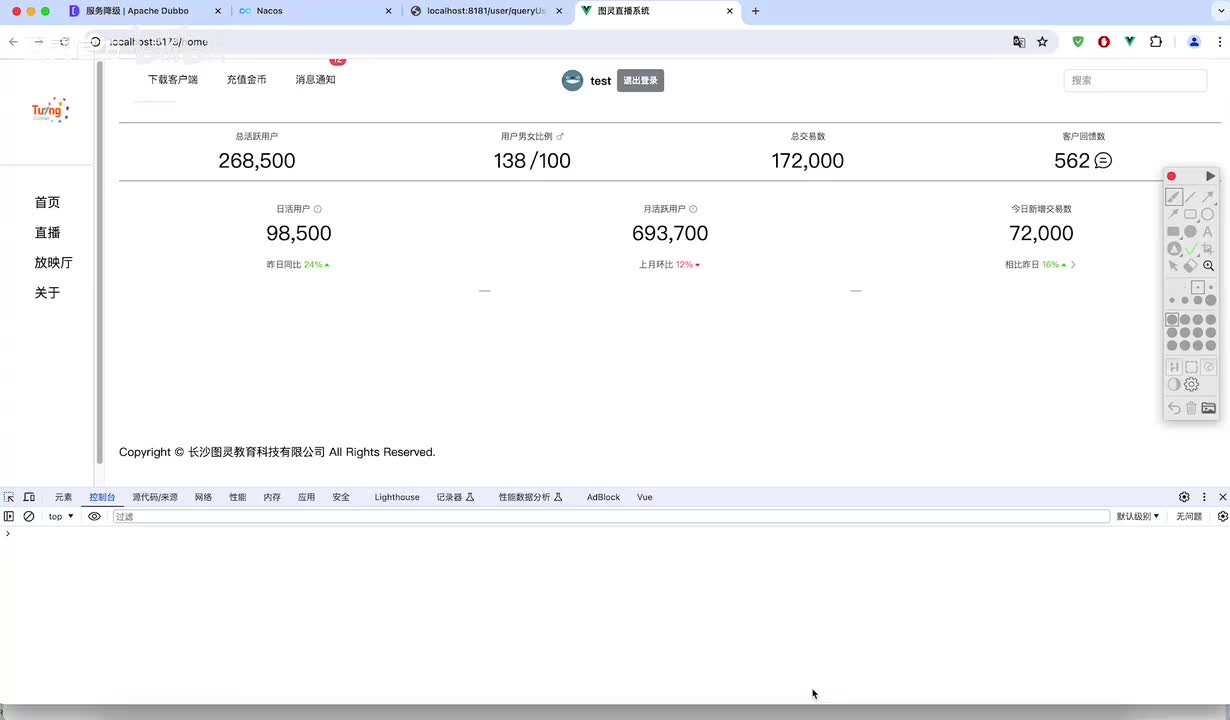Open the JavaScript context top dropdown
Viewport: 1230px width, 720px height.
point(61,516)
